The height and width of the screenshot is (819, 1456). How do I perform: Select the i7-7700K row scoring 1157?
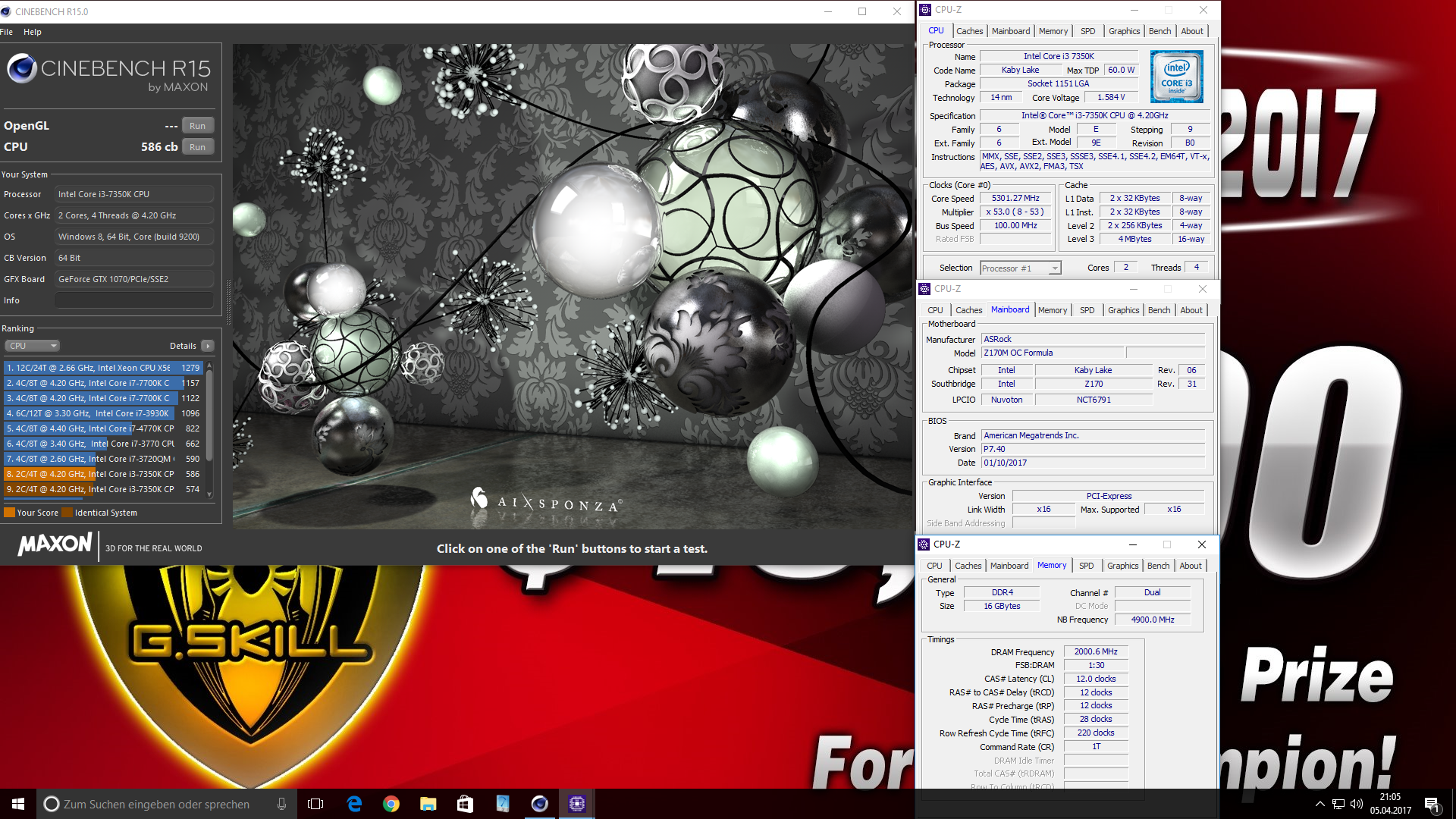pyautogui.click(x=102, y=383)
